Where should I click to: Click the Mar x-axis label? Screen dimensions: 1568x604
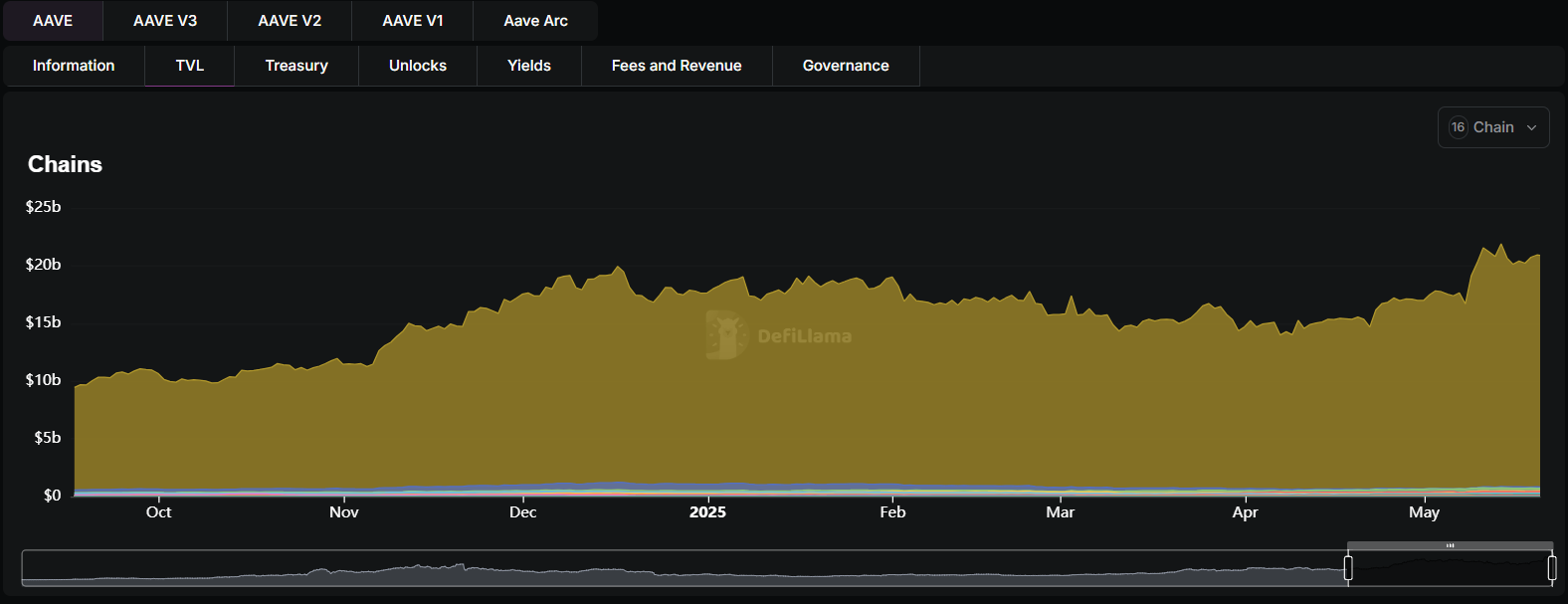click(1060, 512)
